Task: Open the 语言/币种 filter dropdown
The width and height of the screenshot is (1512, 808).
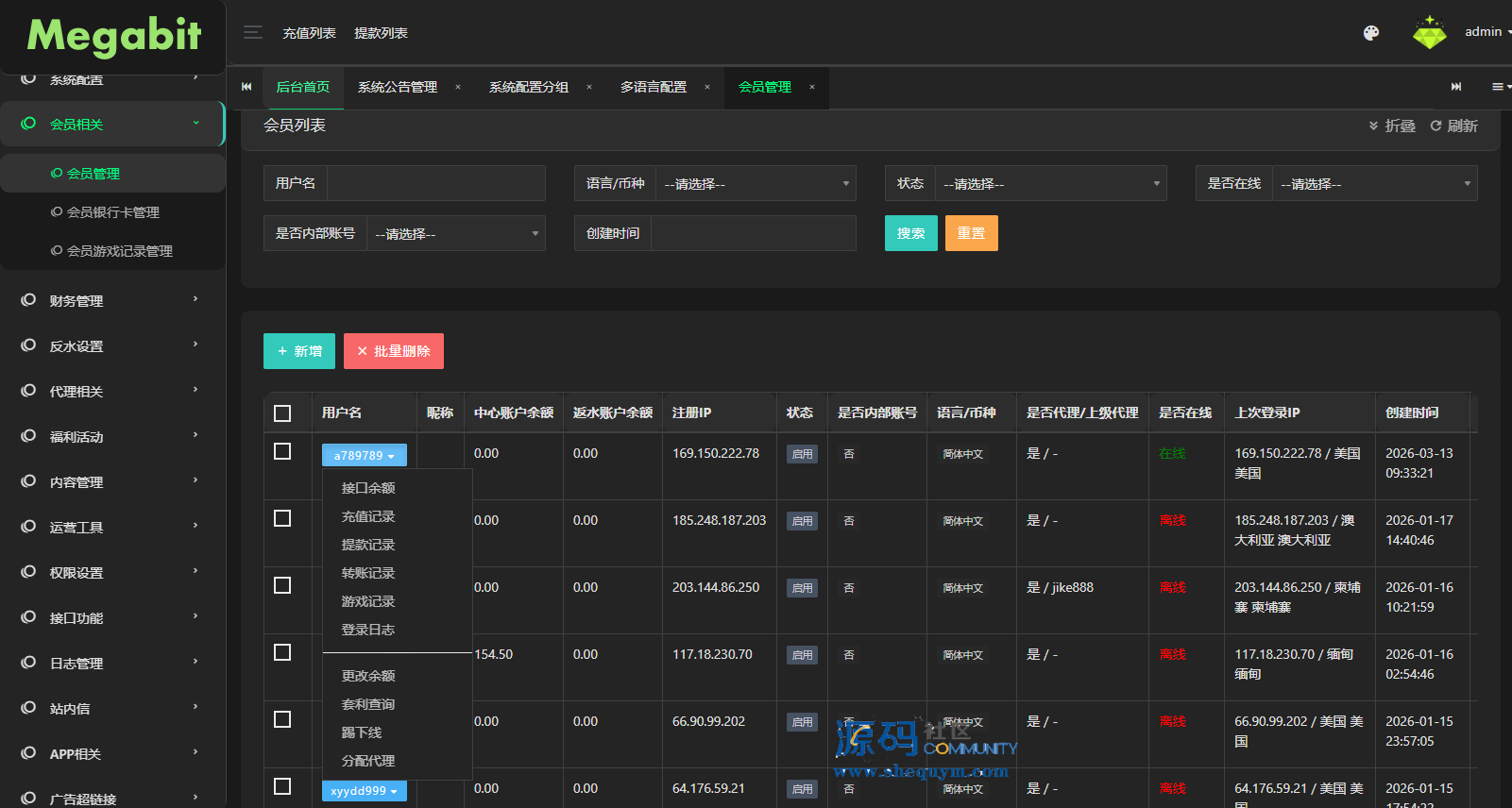Action: point(755,184)
